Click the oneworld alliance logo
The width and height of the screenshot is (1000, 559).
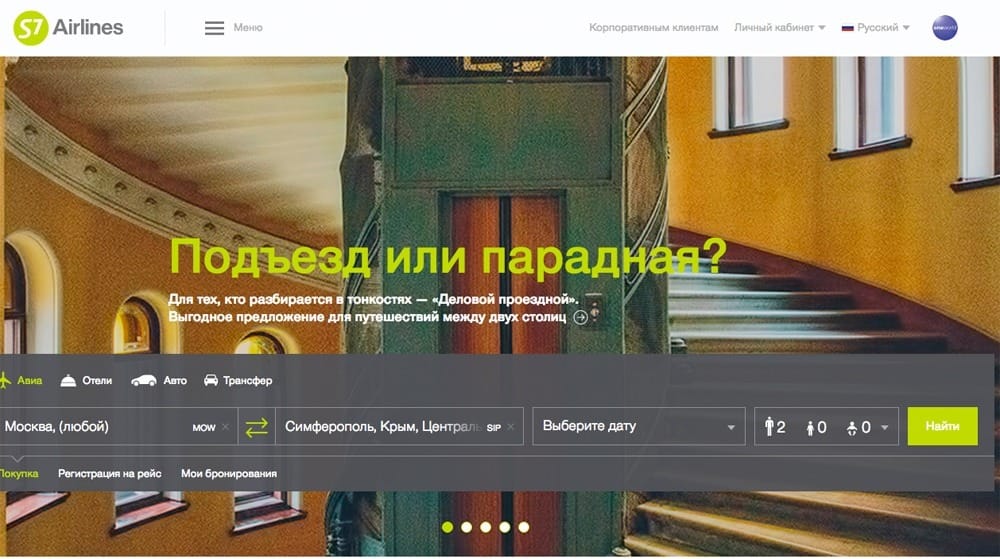pos(944,28)
